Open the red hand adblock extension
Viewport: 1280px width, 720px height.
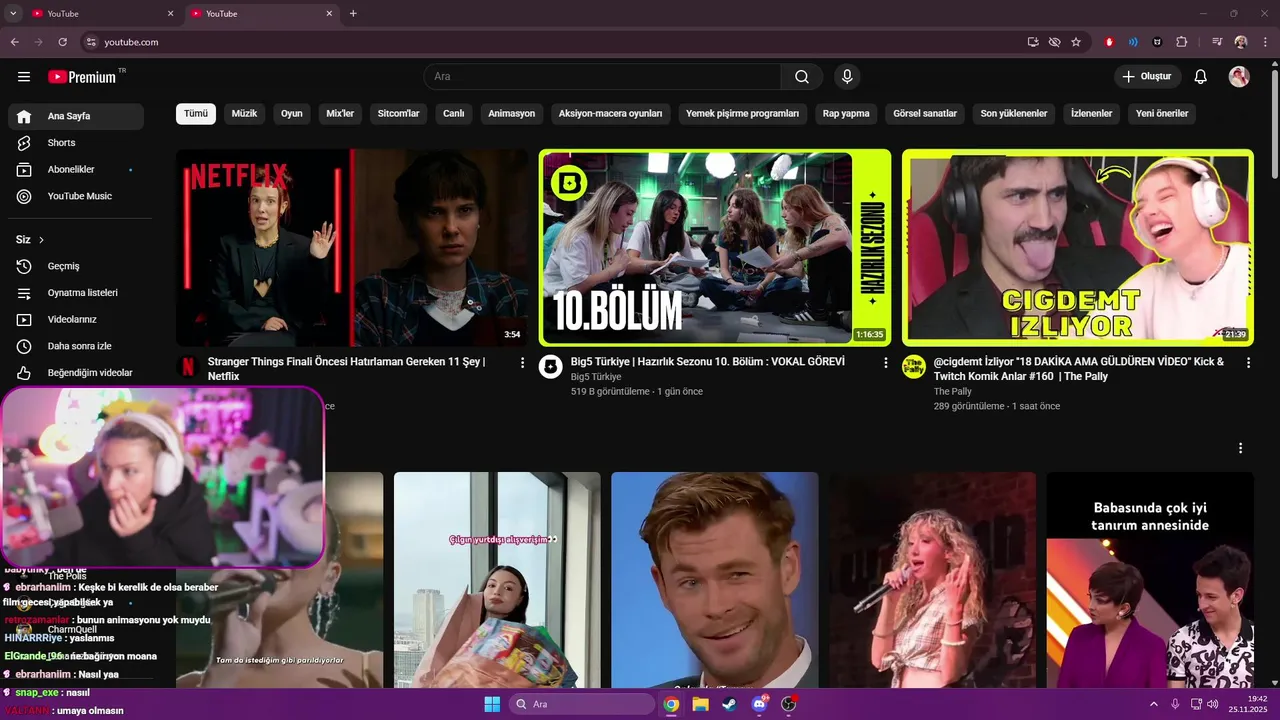1109,42
